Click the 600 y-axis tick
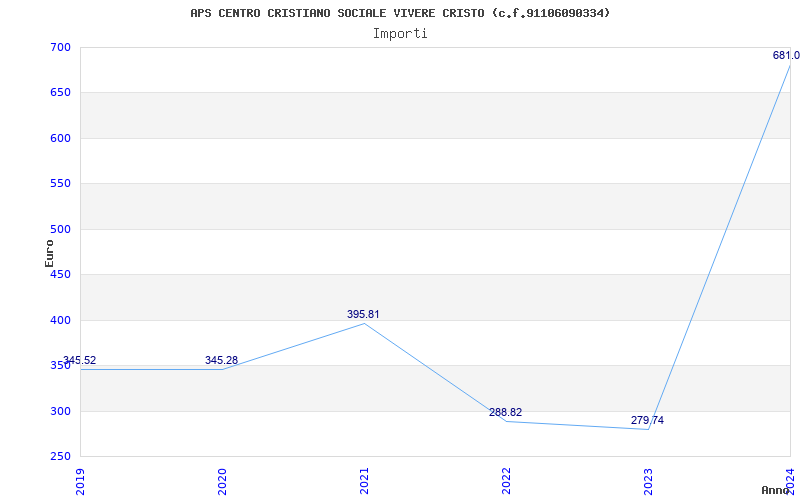800x500 pixels. click(60, 139)
